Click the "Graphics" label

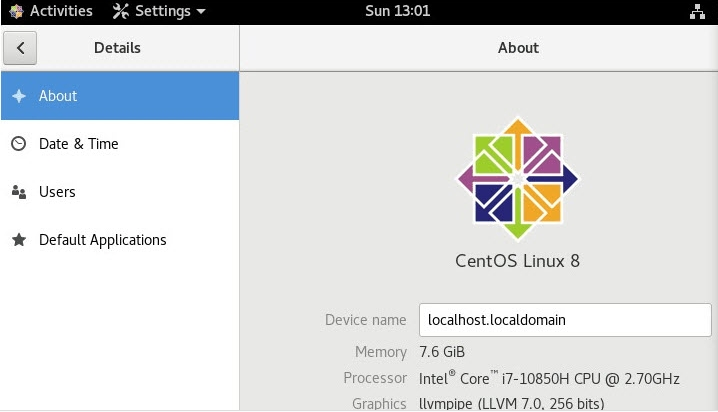379,404
